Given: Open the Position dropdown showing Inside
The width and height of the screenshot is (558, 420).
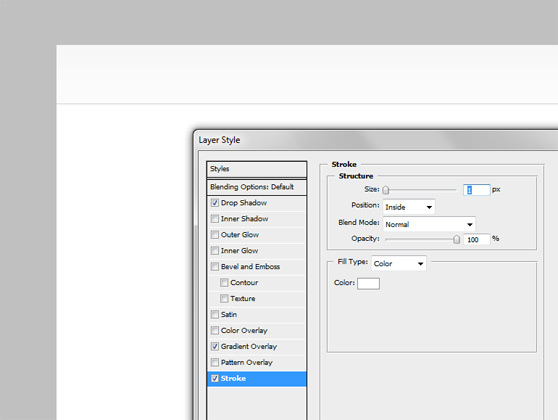Looking at the screenshot, I should tap(409, 207).
